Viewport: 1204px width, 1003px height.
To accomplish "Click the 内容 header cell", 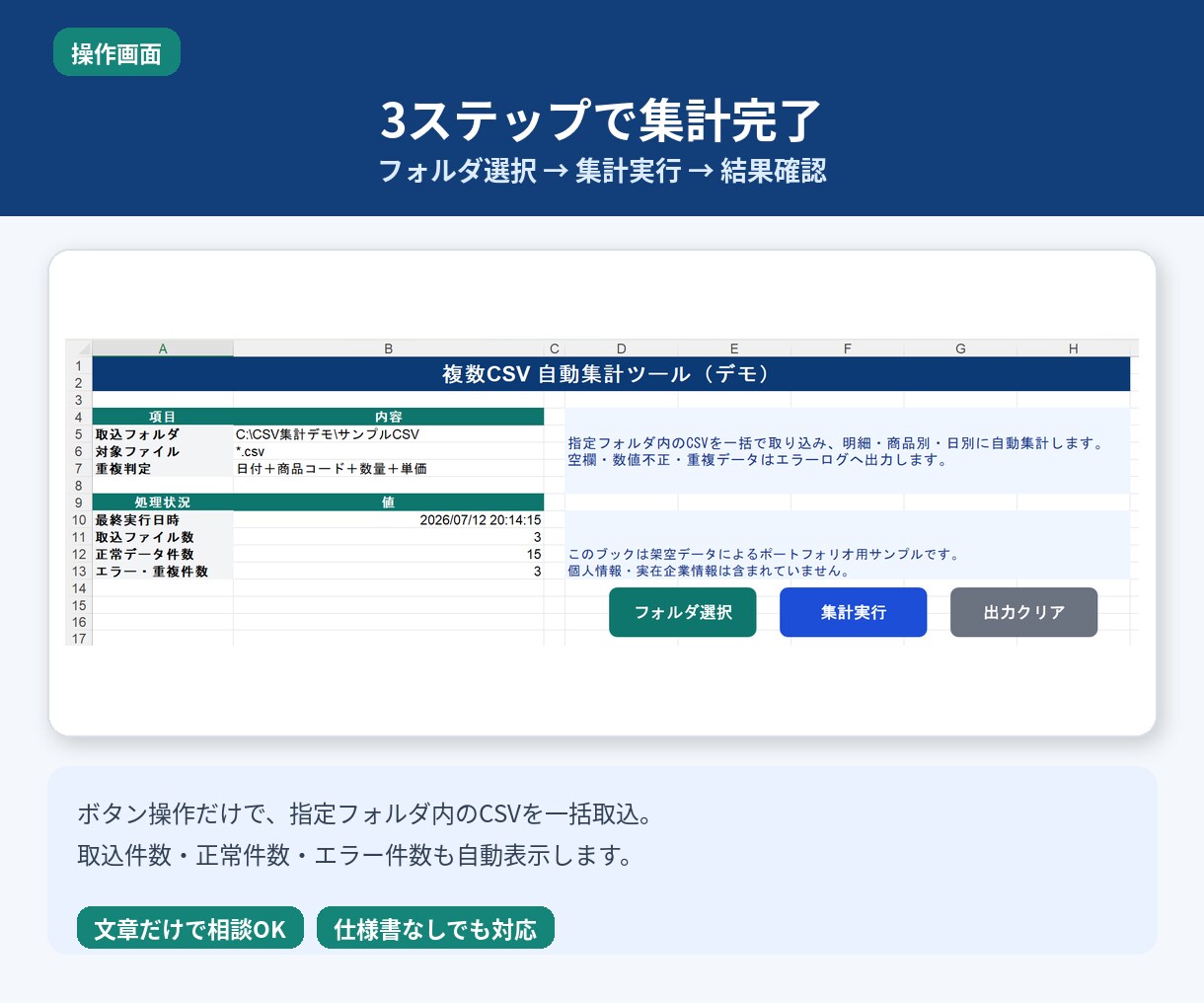I will tap(389, 417).
